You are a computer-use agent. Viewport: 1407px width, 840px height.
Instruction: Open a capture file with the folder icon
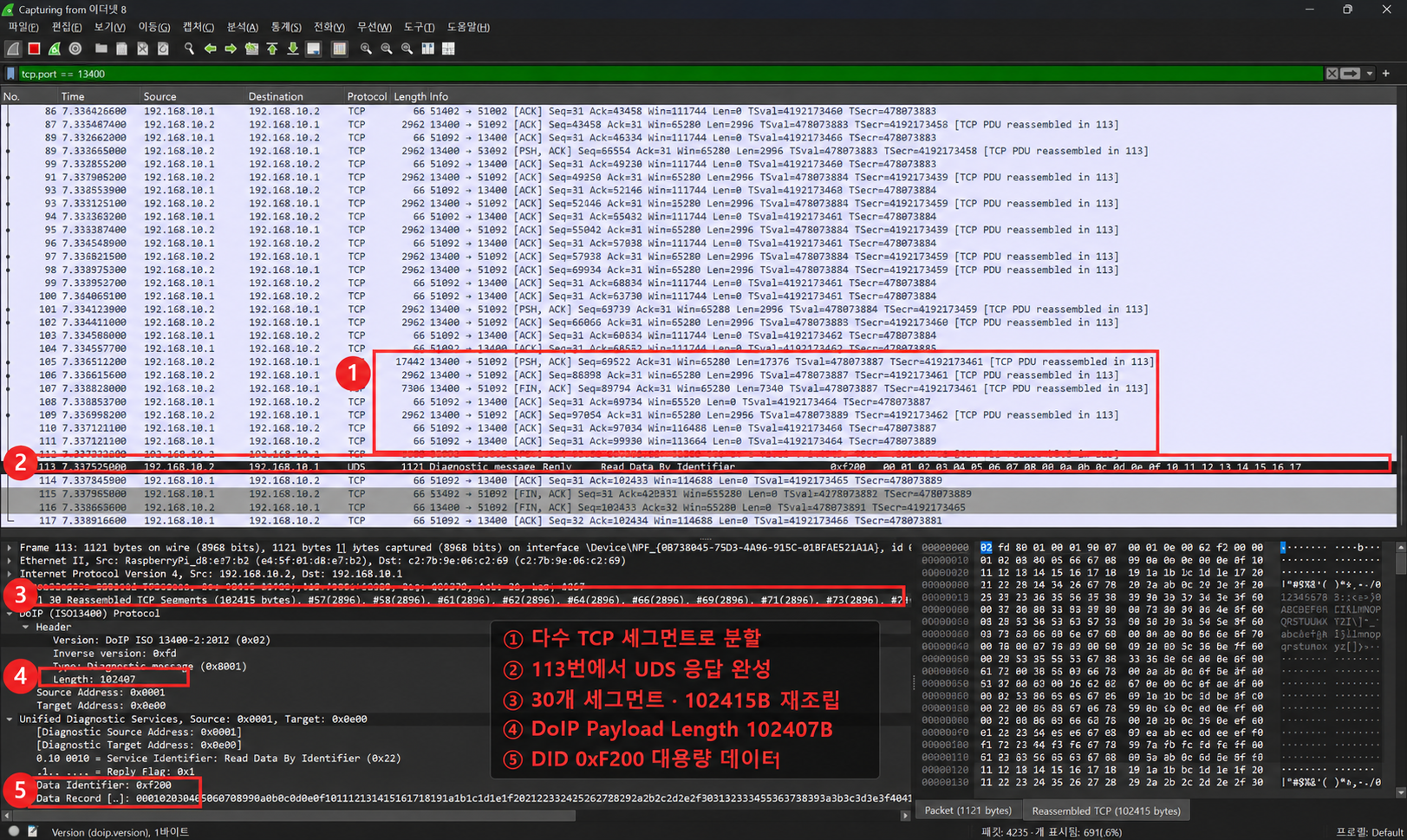click(101, 49)
